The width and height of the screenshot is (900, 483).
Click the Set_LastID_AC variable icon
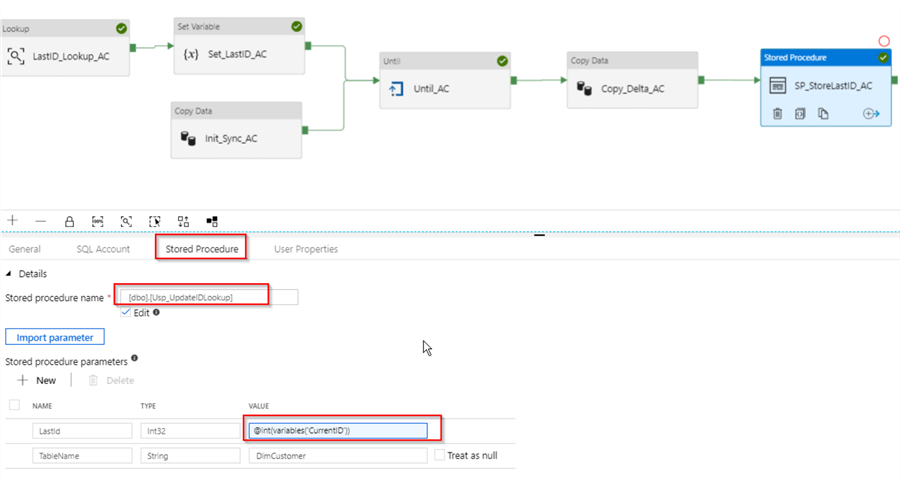191,54
